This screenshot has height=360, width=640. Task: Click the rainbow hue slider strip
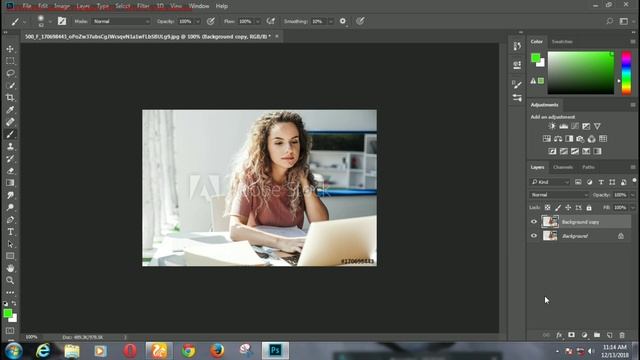[626, 73]
